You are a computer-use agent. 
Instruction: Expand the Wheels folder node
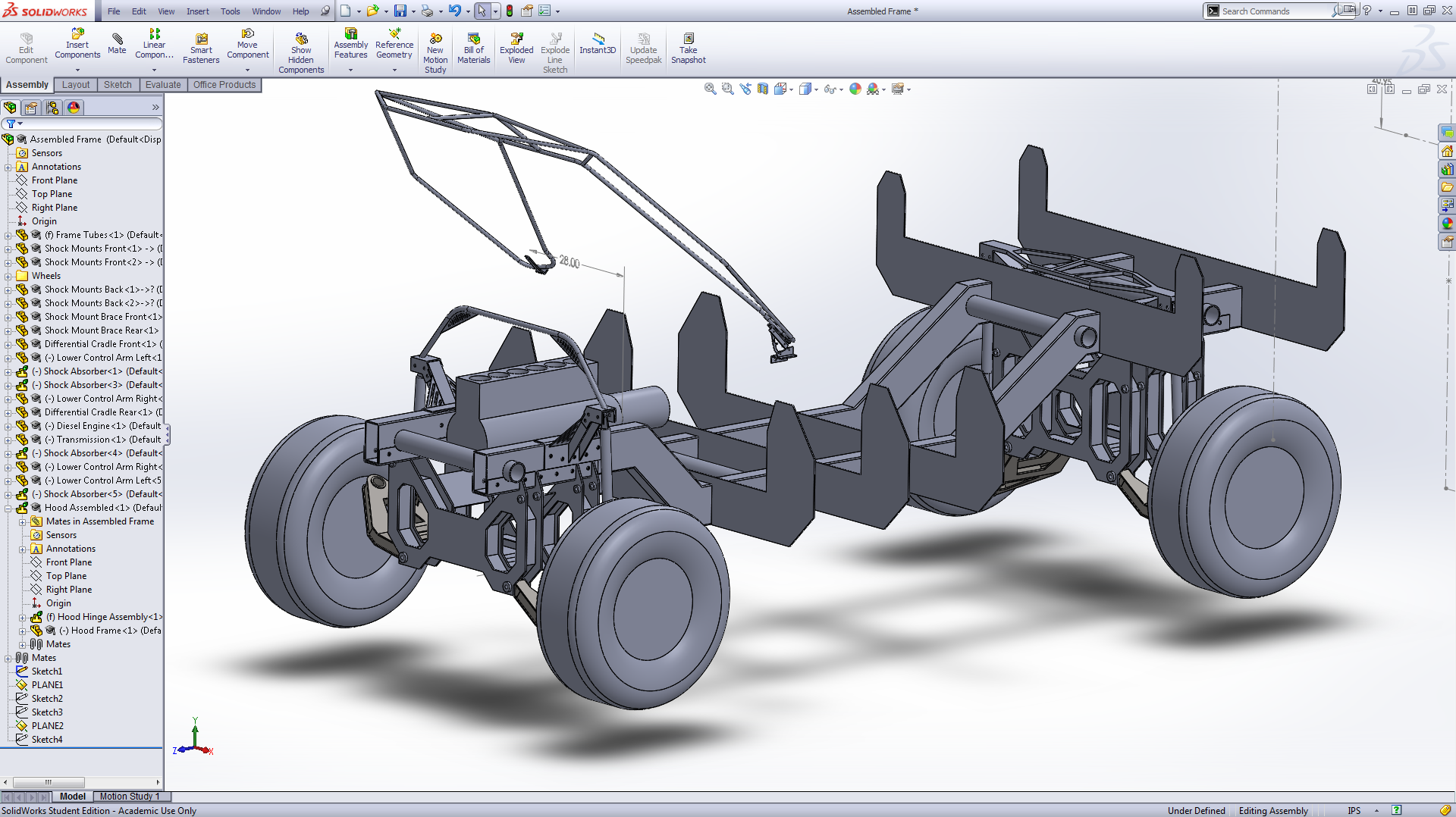point(8,276)
